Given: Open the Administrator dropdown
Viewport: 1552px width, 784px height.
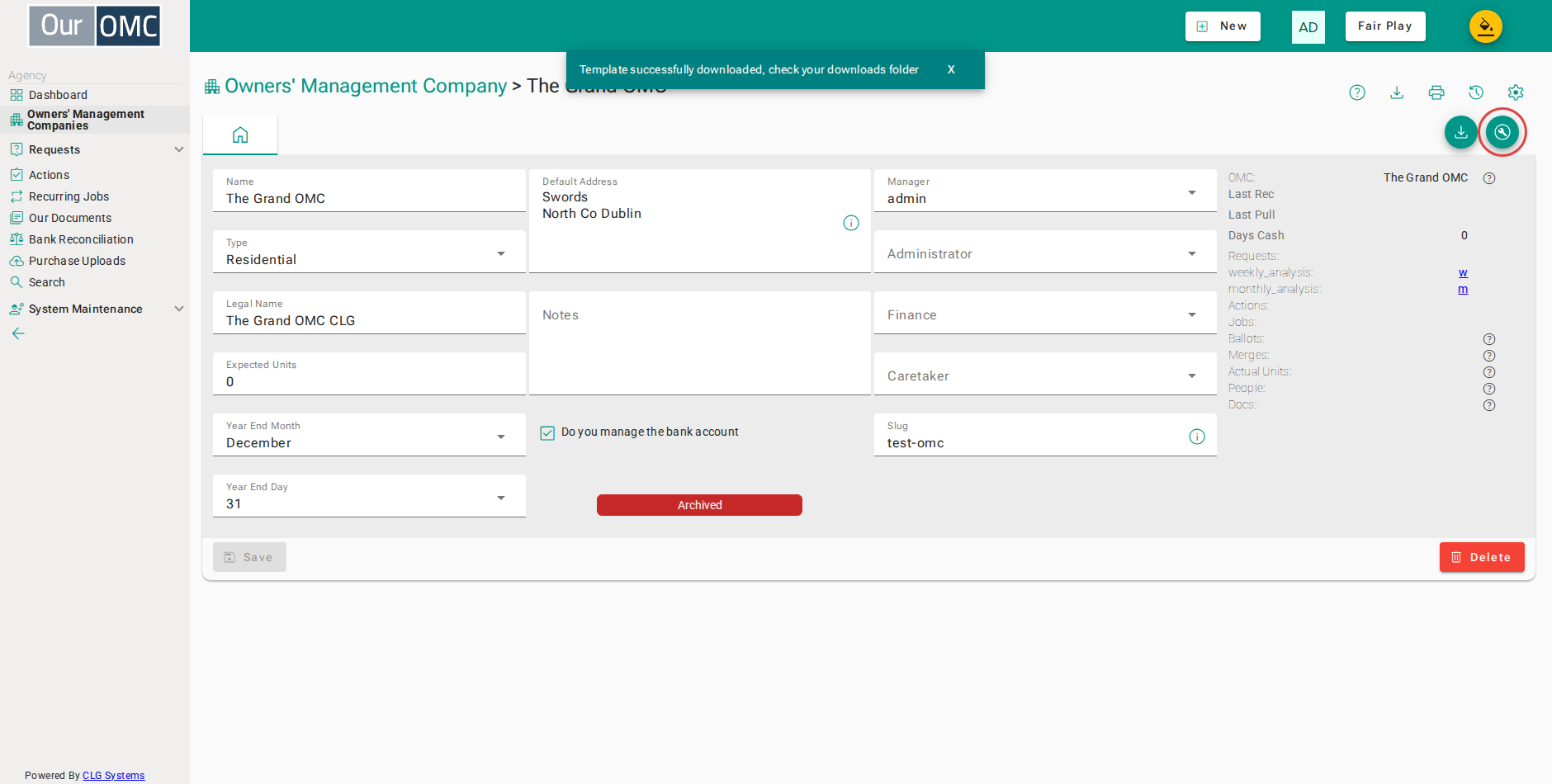Looking at the screenshot, I should (x=1045, y=252).
